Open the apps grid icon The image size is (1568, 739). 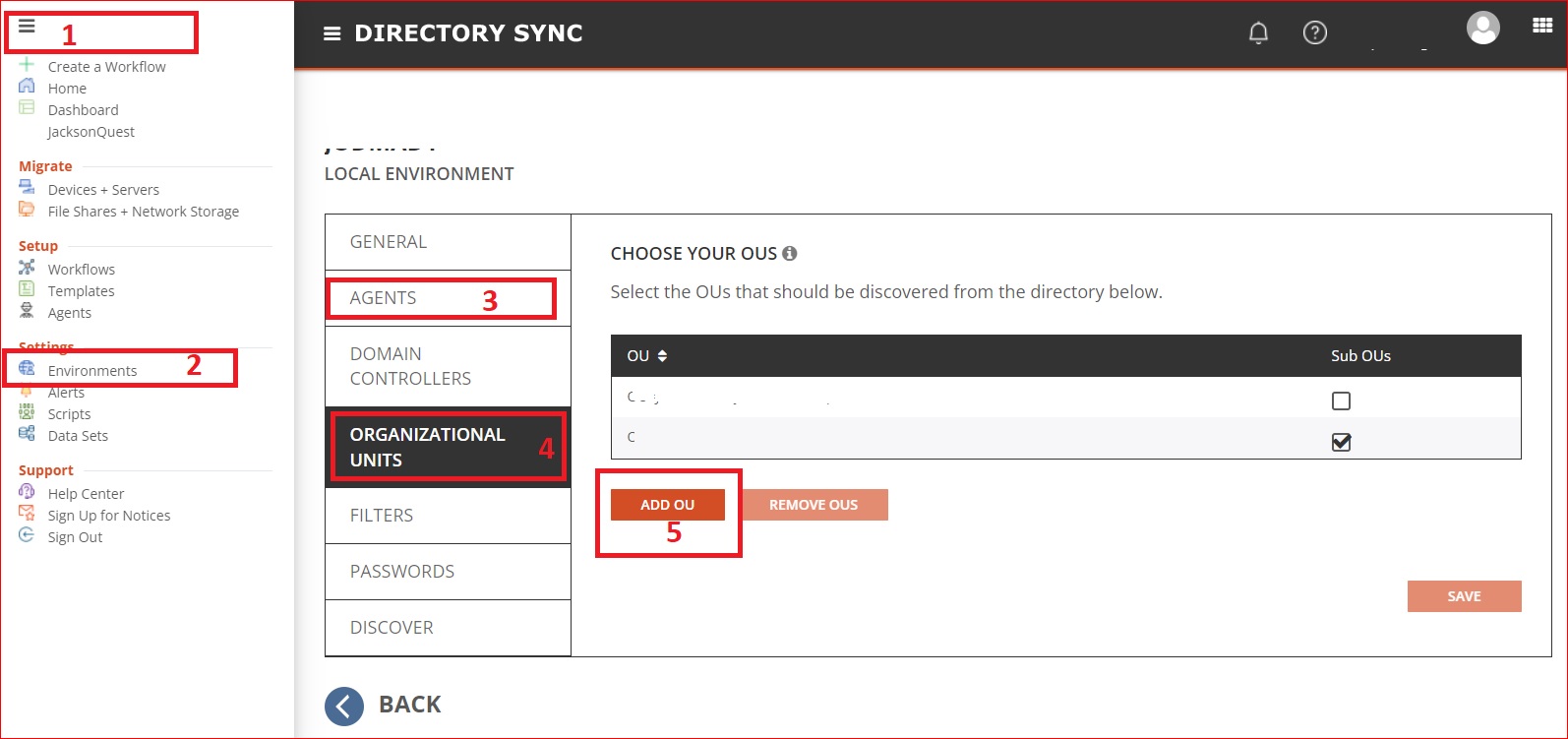pos(1542,27)
